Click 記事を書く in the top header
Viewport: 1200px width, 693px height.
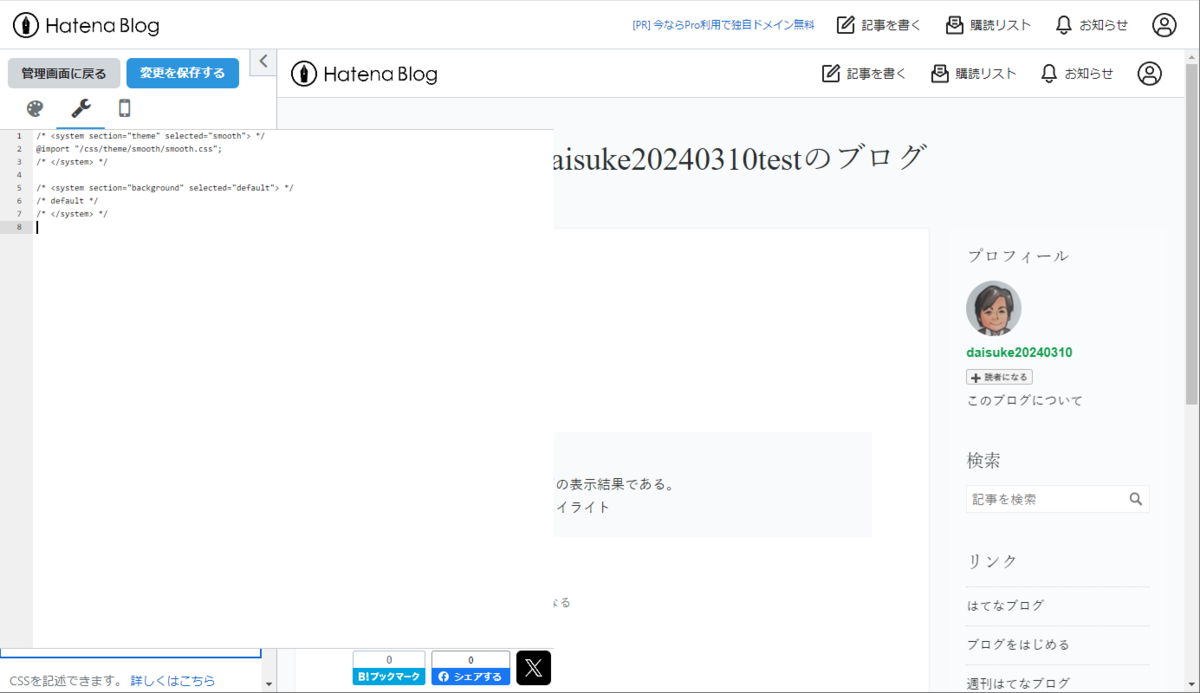[x=878, y=25]
